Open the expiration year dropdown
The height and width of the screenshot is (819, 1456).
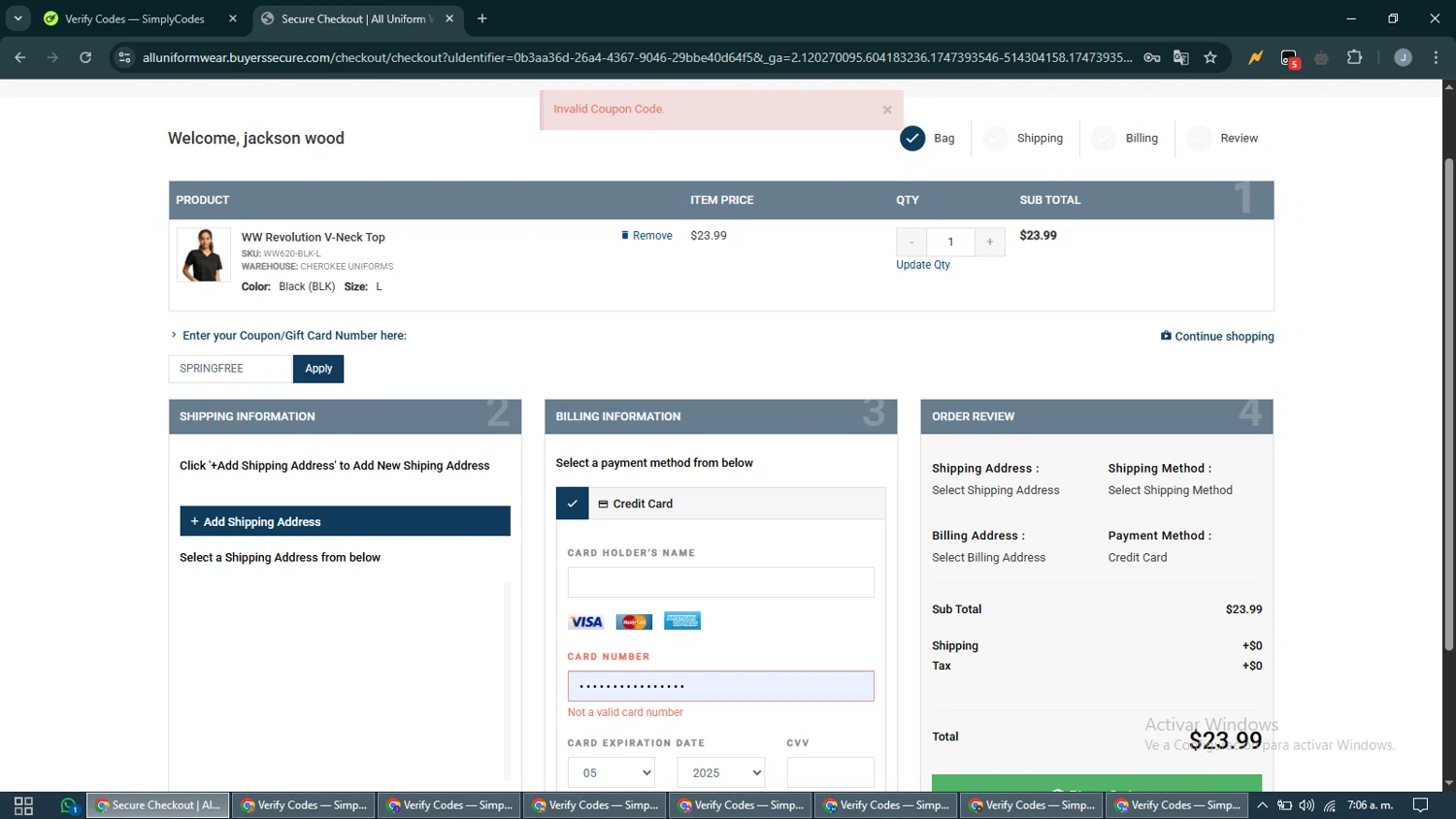tap(721, 773)
